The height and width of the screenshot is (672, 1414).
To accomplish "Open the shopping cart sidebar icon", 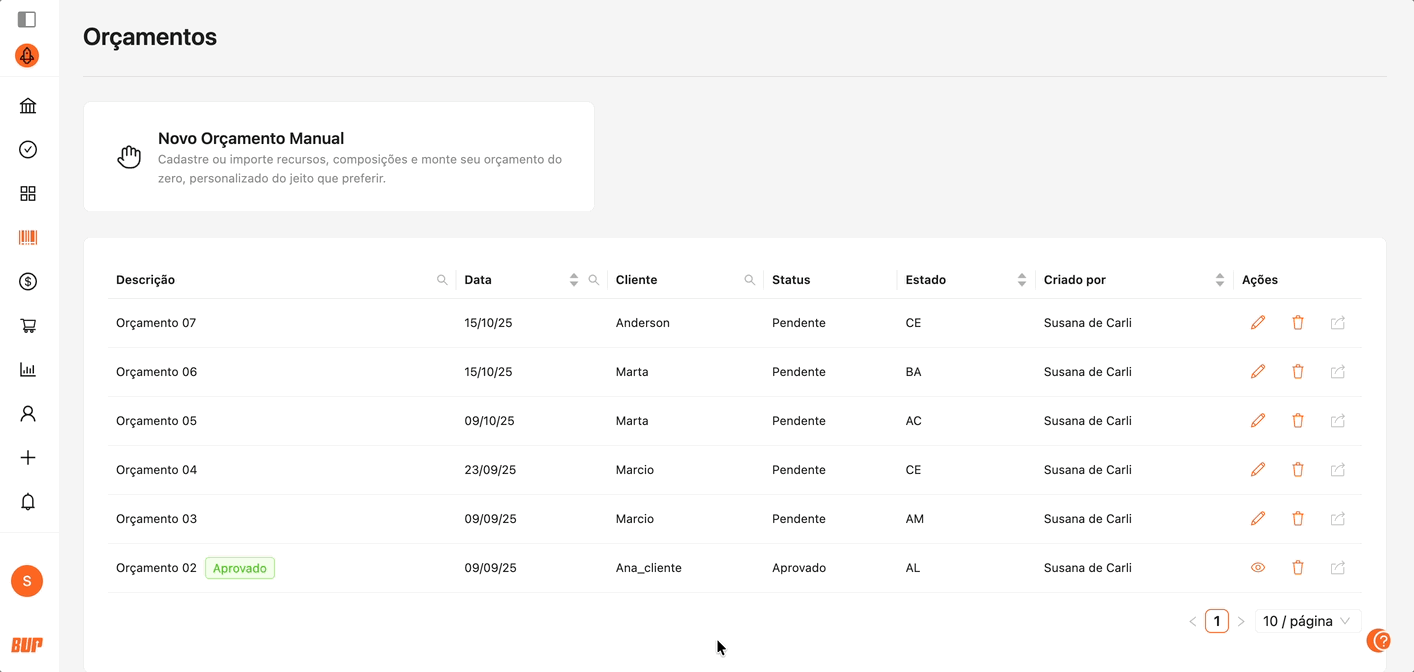I will pyautogui.click(x=28, y=326).
